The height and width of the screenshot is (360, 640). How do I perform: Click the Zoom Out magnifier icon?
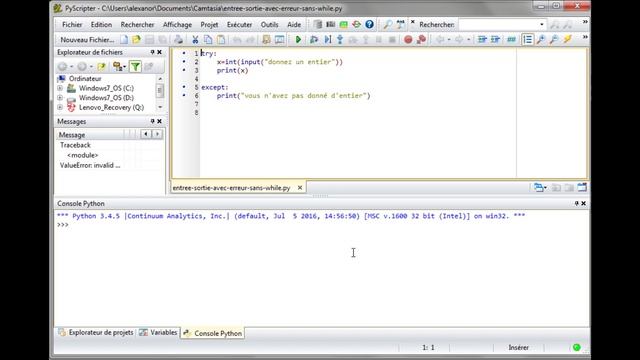[554, 40]
